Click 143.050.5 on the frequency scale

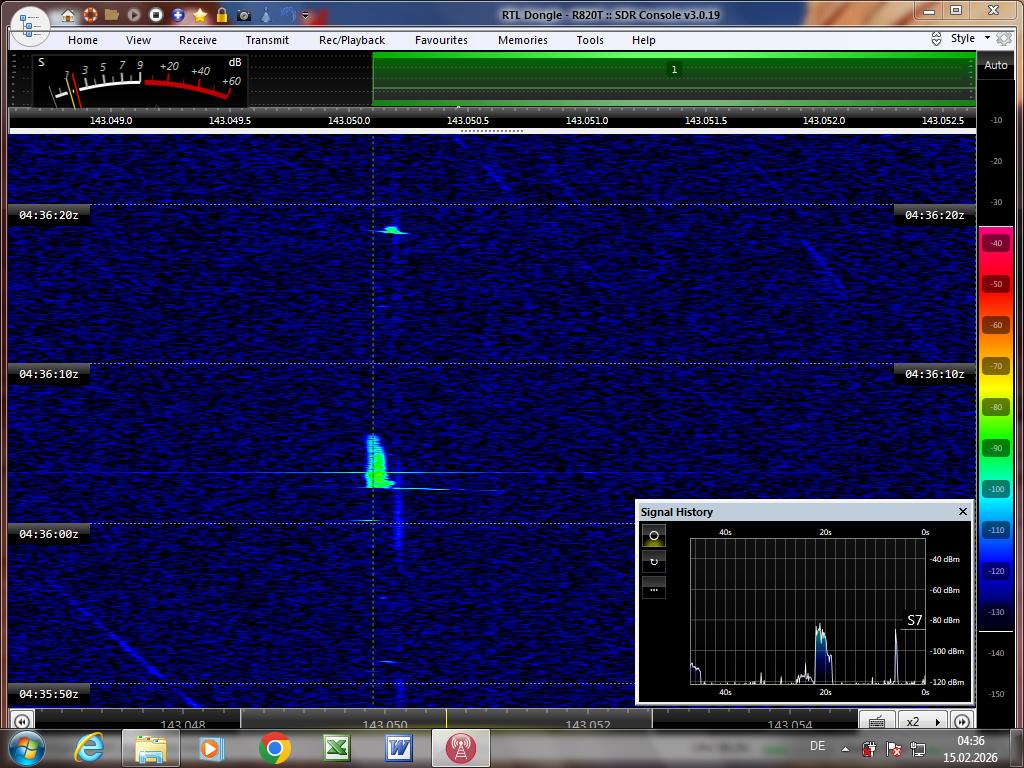468,120
